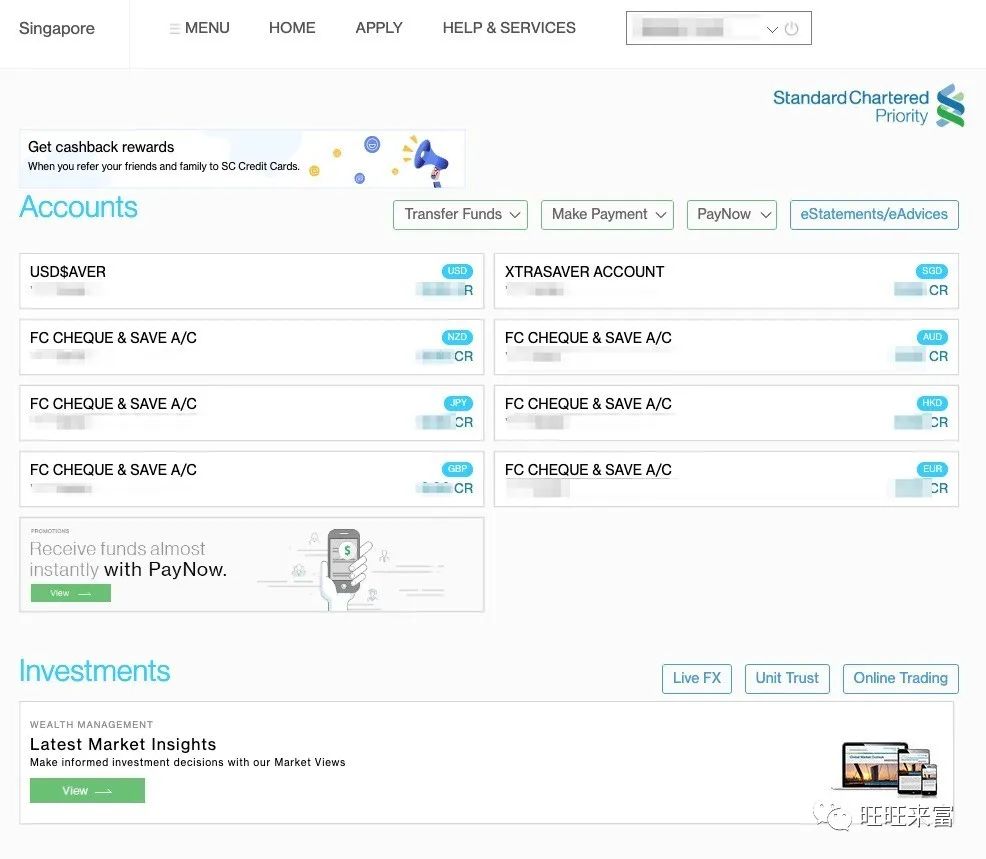Open the XTRASAVER ACCOUNT card

(726, 281)
